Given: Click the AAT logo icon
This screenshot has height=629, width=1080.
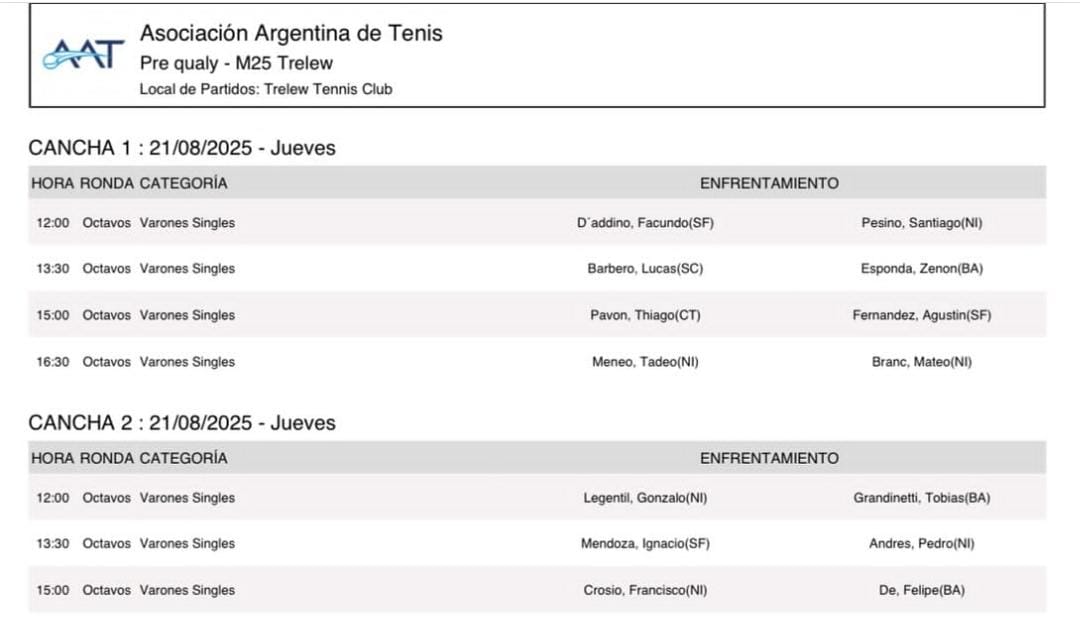Looking at the screenshot, I should click(x=83, y=54).
